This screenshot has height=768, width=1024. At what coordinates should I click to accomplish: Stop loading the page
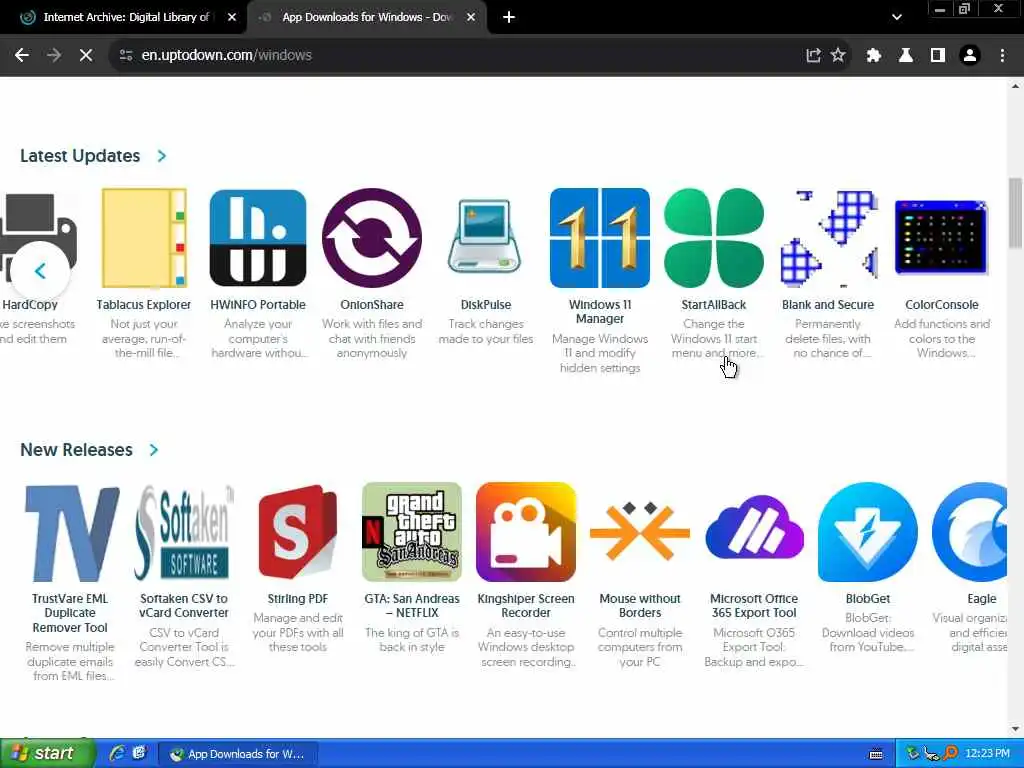point(86,56)
